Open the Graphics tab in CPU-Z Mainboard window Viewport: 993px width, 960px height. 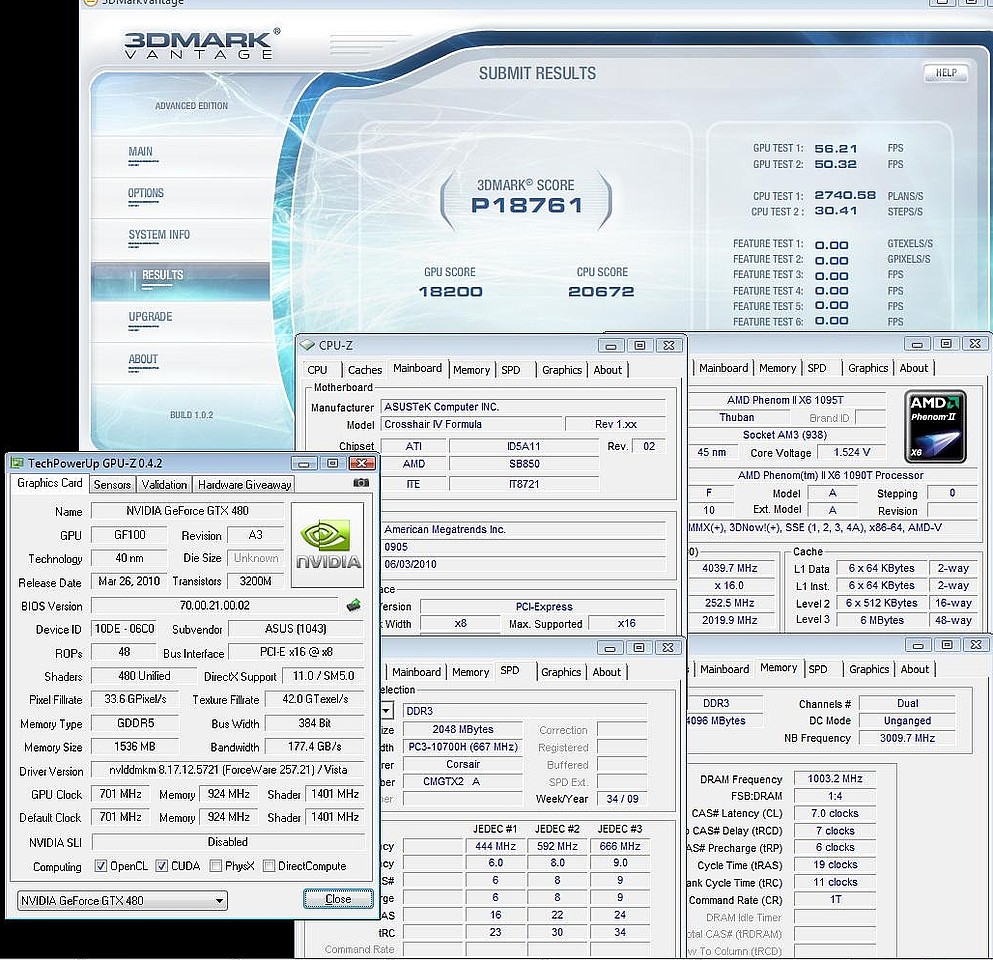click(562, 370)
